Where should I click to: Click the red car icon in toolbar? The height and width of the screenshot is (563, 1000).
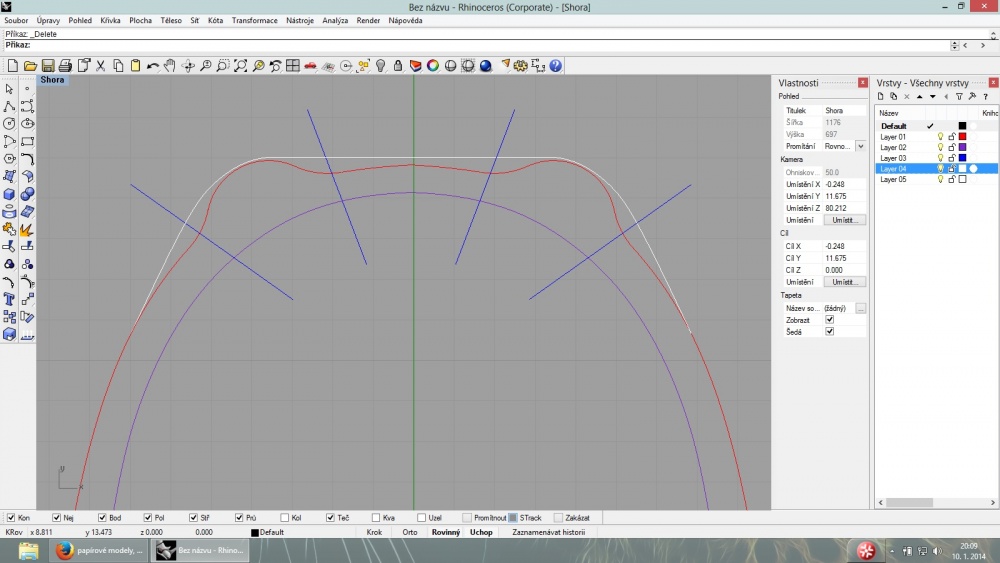(311, 66)
